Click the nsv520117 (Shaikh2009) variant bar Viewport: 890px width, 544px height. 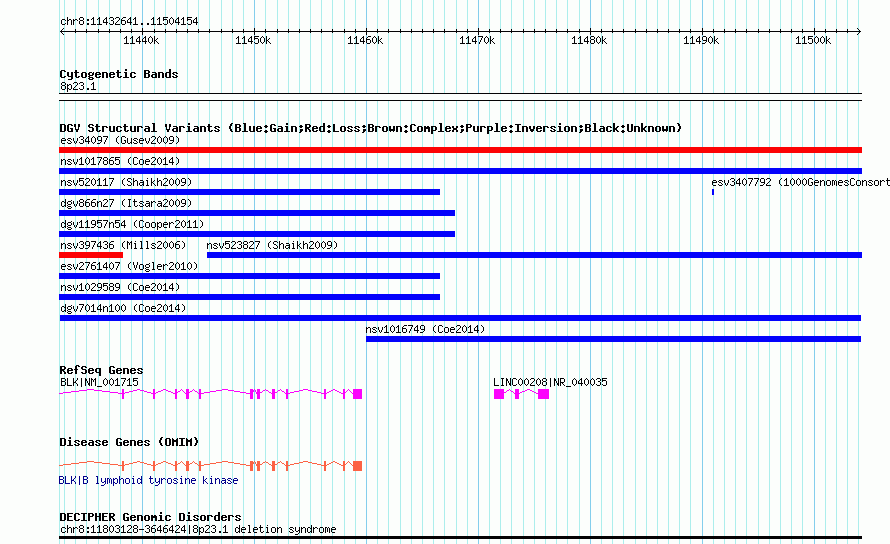point(249,192)
